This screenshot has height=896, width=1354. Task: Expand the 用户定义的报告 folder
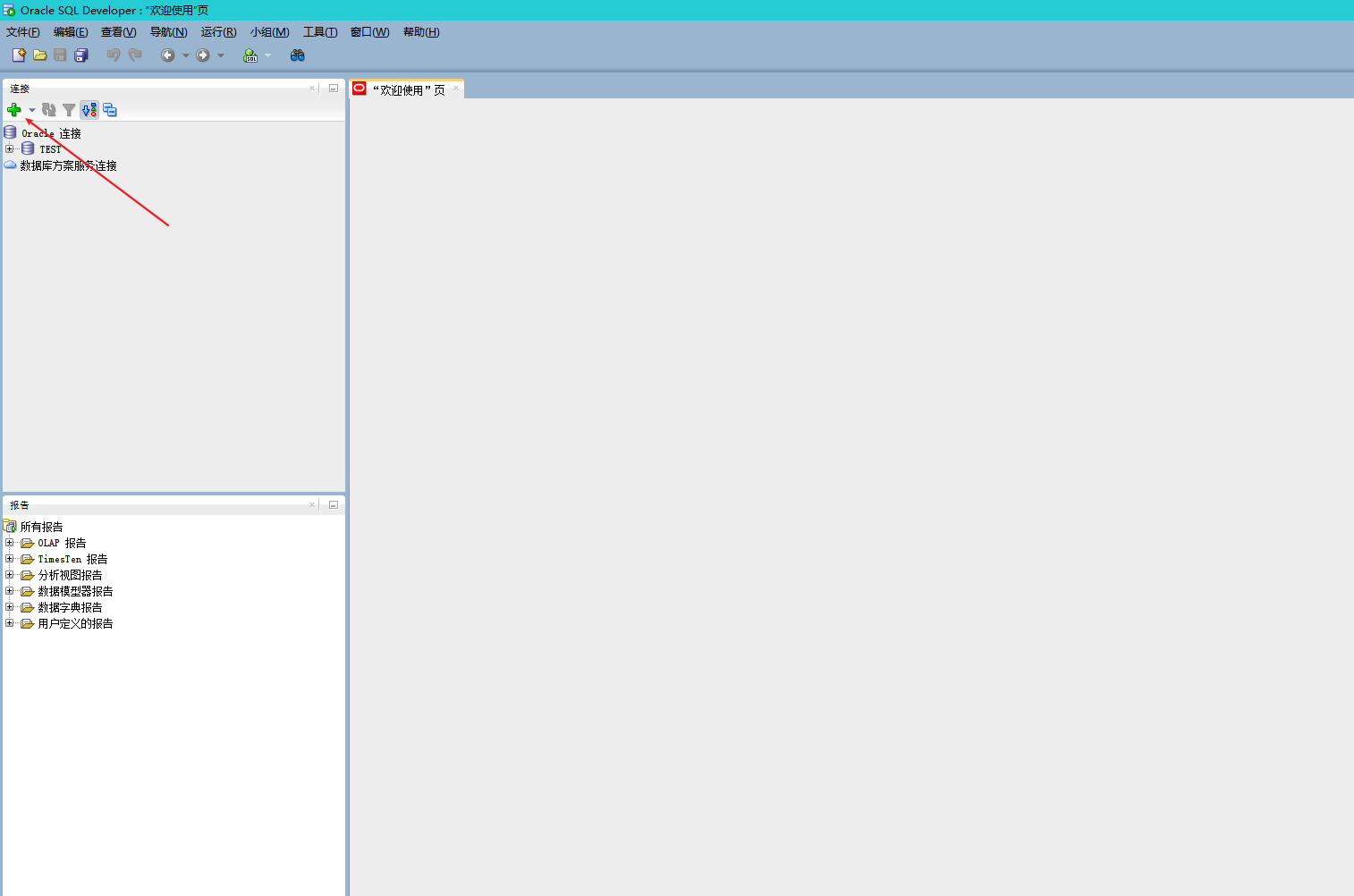(10, 623)
